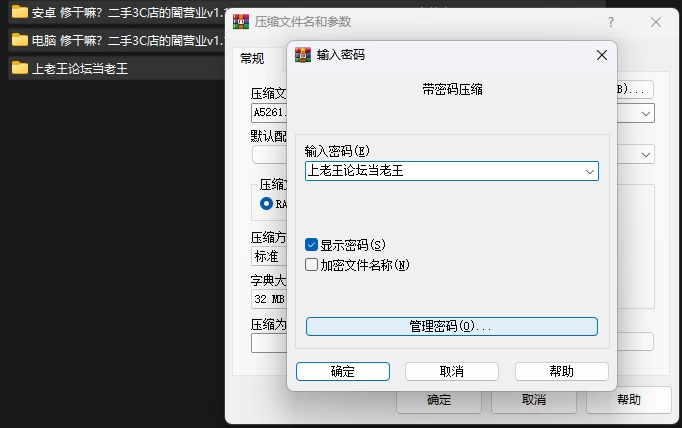Click 取消 in the 输入密码 dialog
This screenshot has width=682, height=428.
[x=451, y=371]
